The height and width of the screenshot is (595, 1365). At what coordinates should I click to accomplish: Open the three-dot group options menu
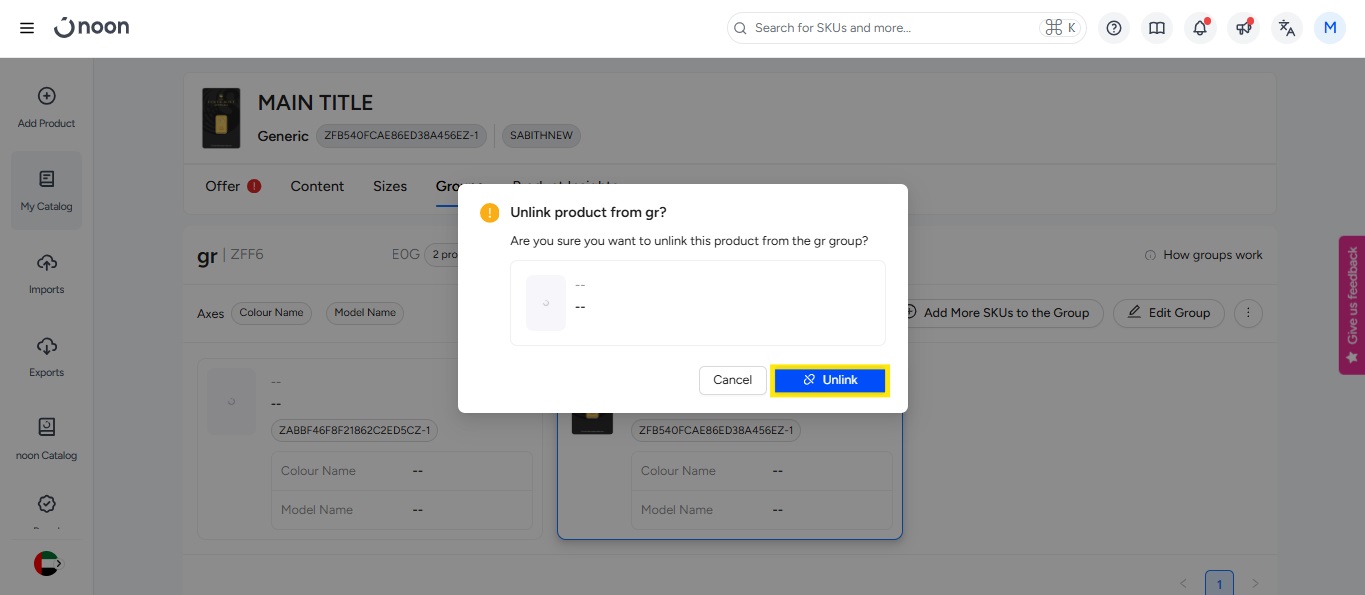tap(1248, 313)
